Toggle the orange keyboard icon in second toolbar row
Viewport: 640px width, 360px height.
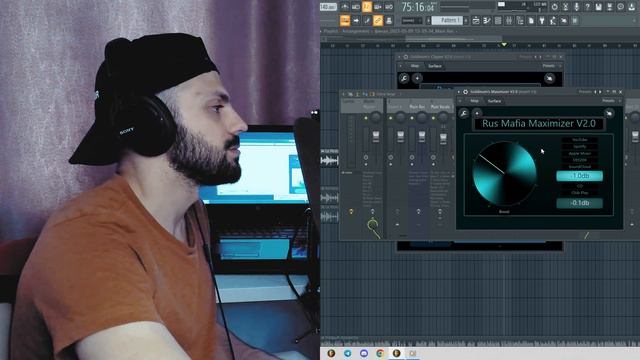(x=345, y=20)
